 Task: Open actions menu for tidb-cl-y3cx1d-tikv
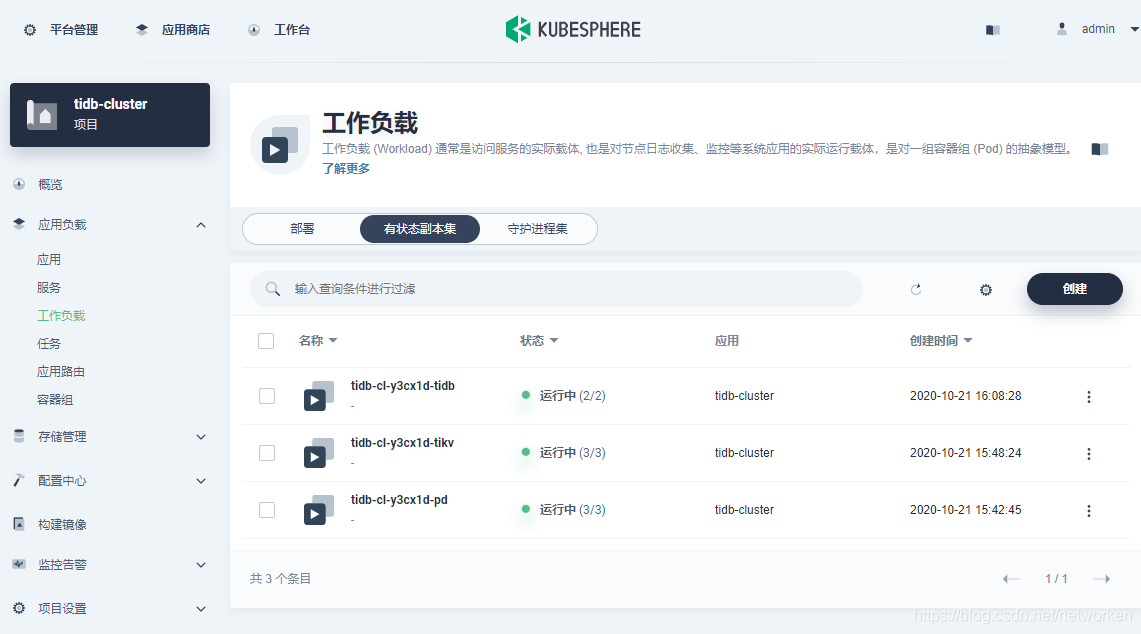point(1088,453)
